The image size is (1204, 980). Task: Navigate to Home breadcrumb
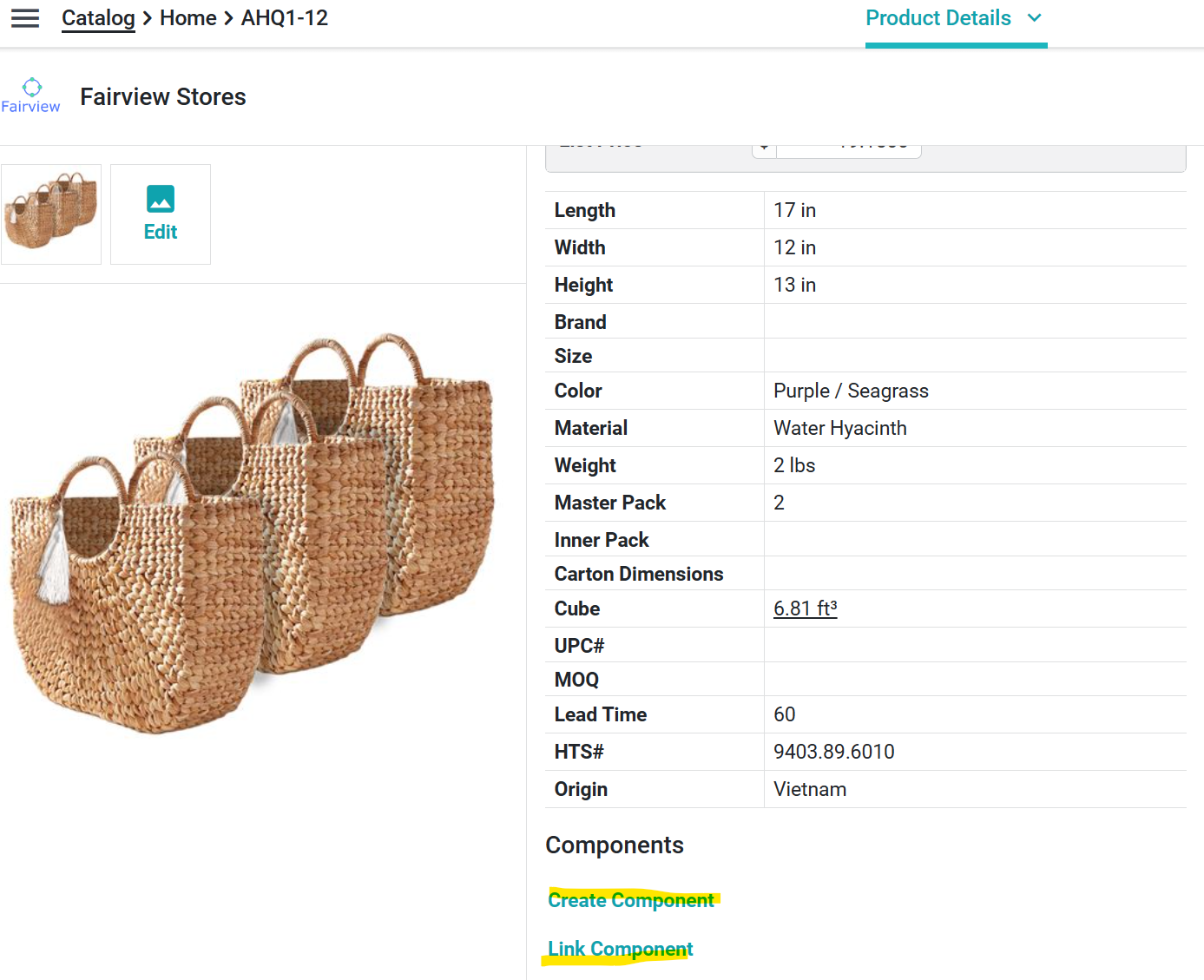click(188, 18)
